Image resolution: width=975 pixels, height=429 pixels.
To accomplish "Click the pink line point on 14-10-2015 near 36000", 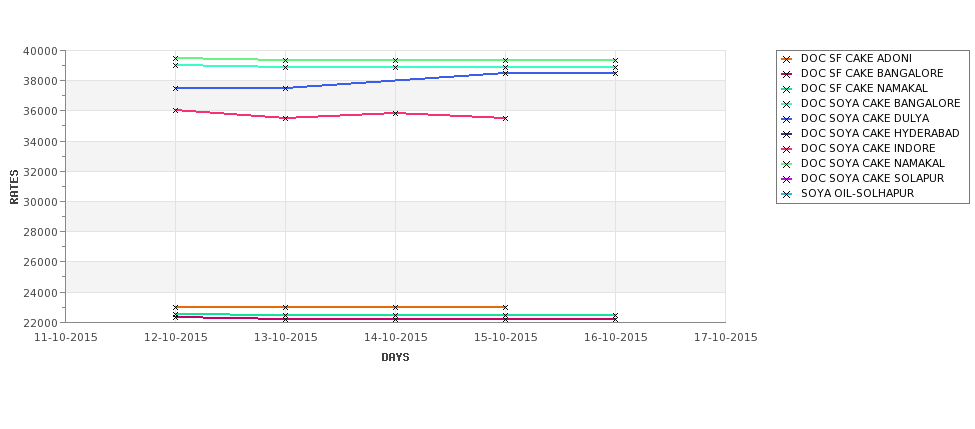I will click(395, 113).
